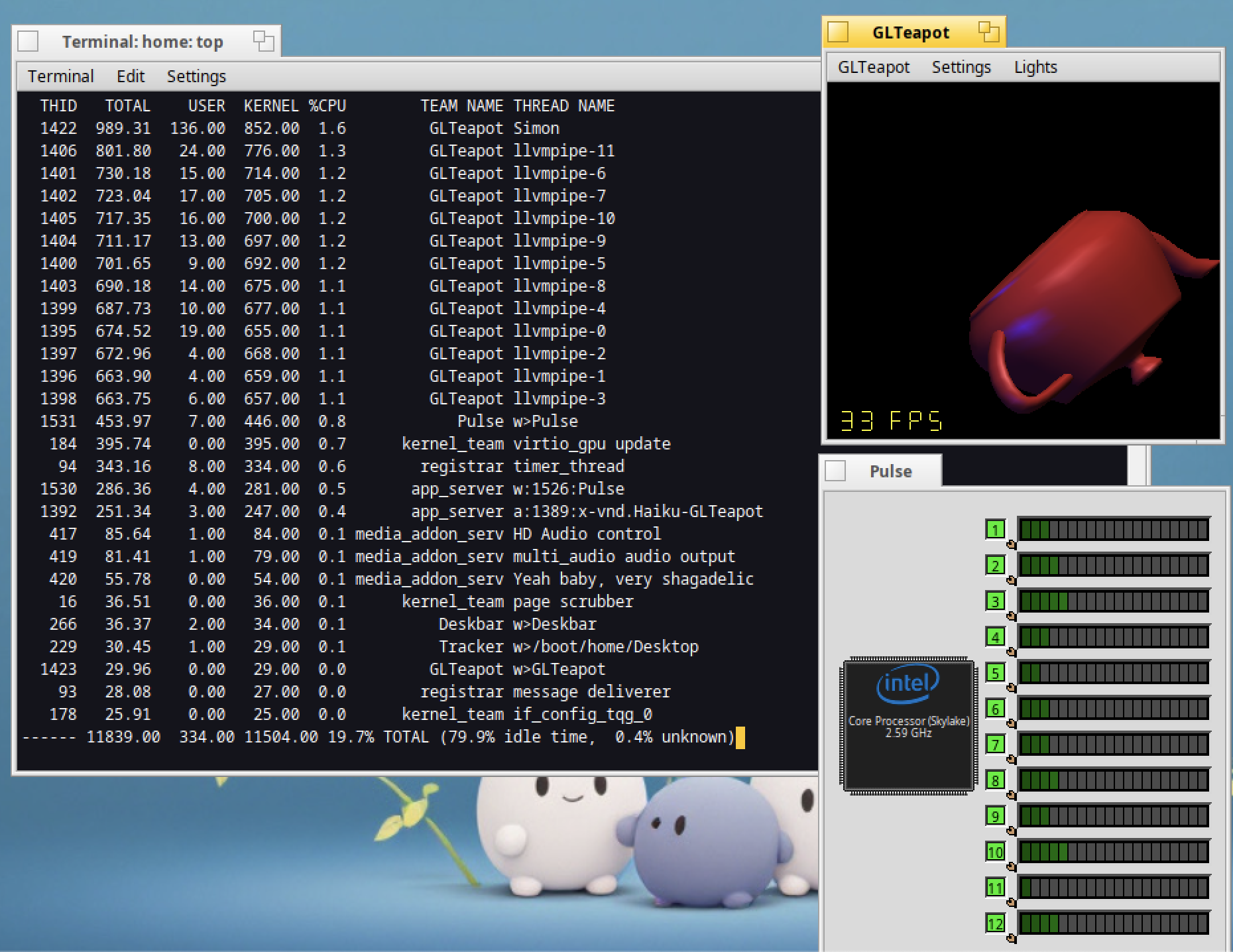Viewport: 1233px width, 952px height.
Task: Click the message deliverer thread
Action: [592, 692]
